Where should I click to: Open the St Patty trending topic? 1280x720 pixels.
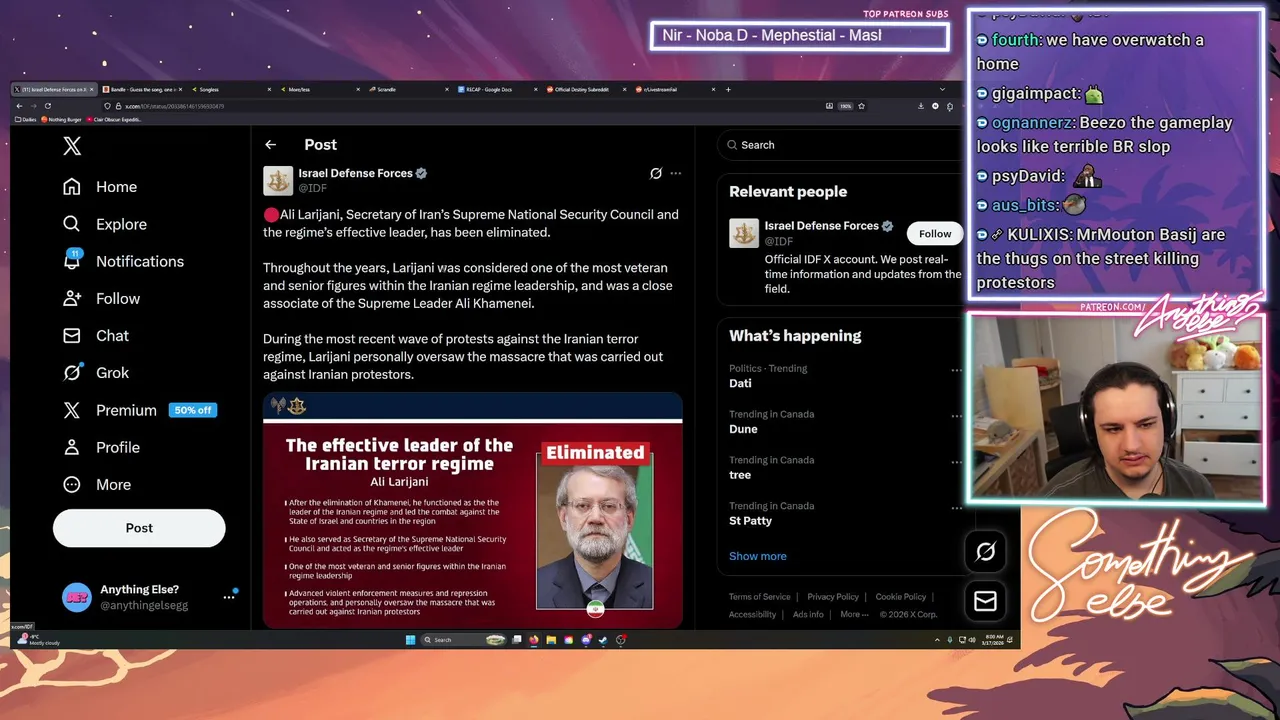click(x=750, y=521)
